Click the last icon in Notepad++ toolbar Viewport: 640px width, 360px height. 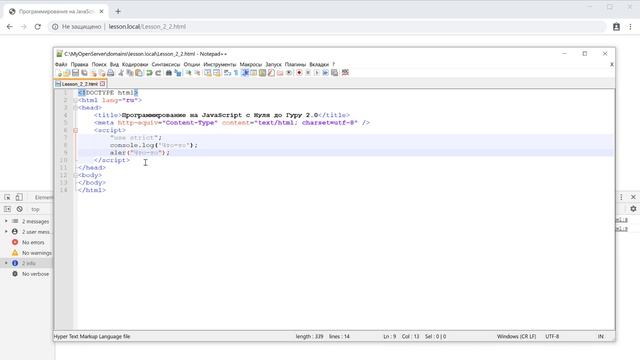point(345,73)
